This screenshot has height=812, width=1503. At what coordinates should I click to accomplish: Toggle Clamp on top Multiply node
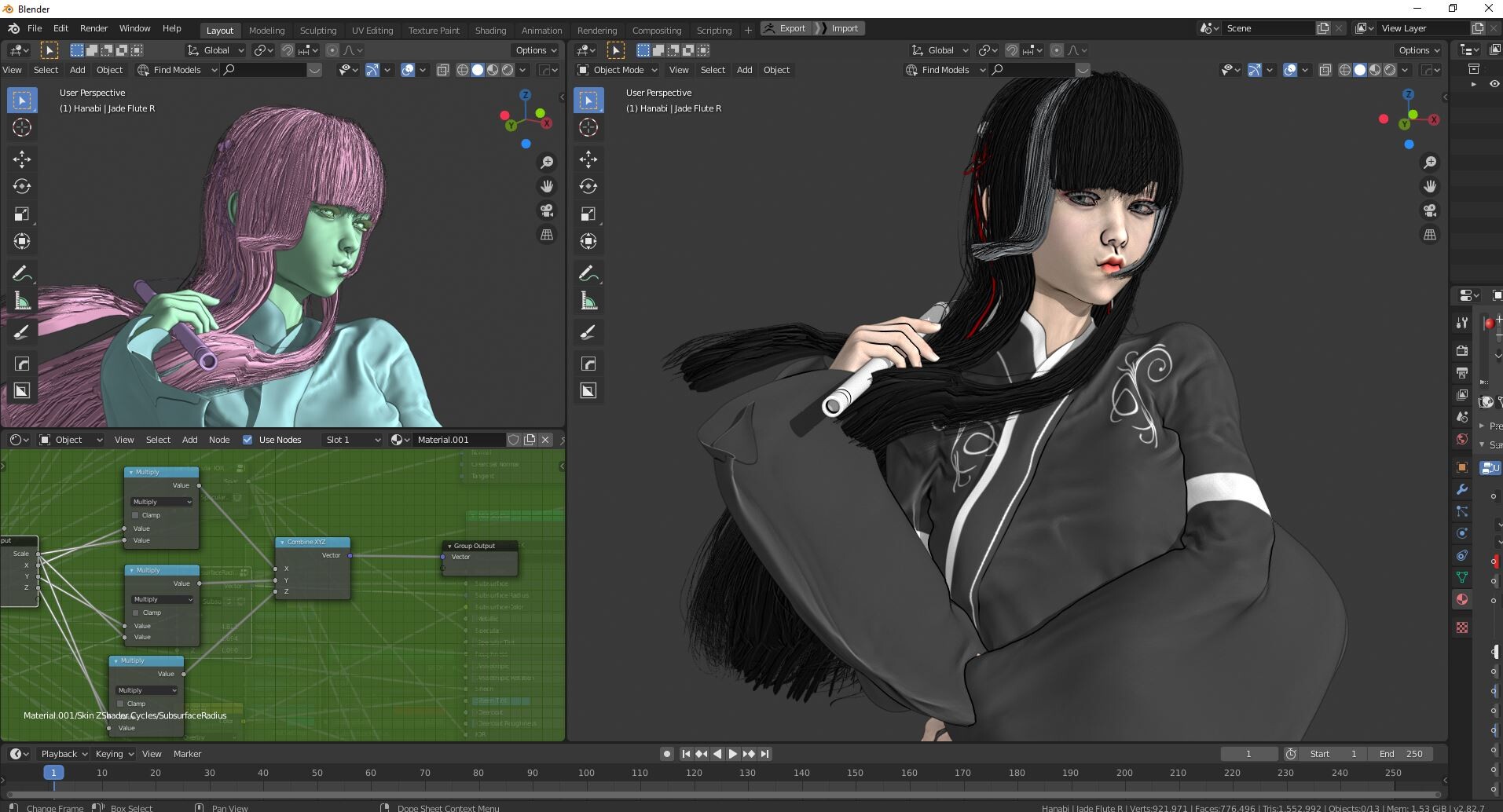[136, 515]
